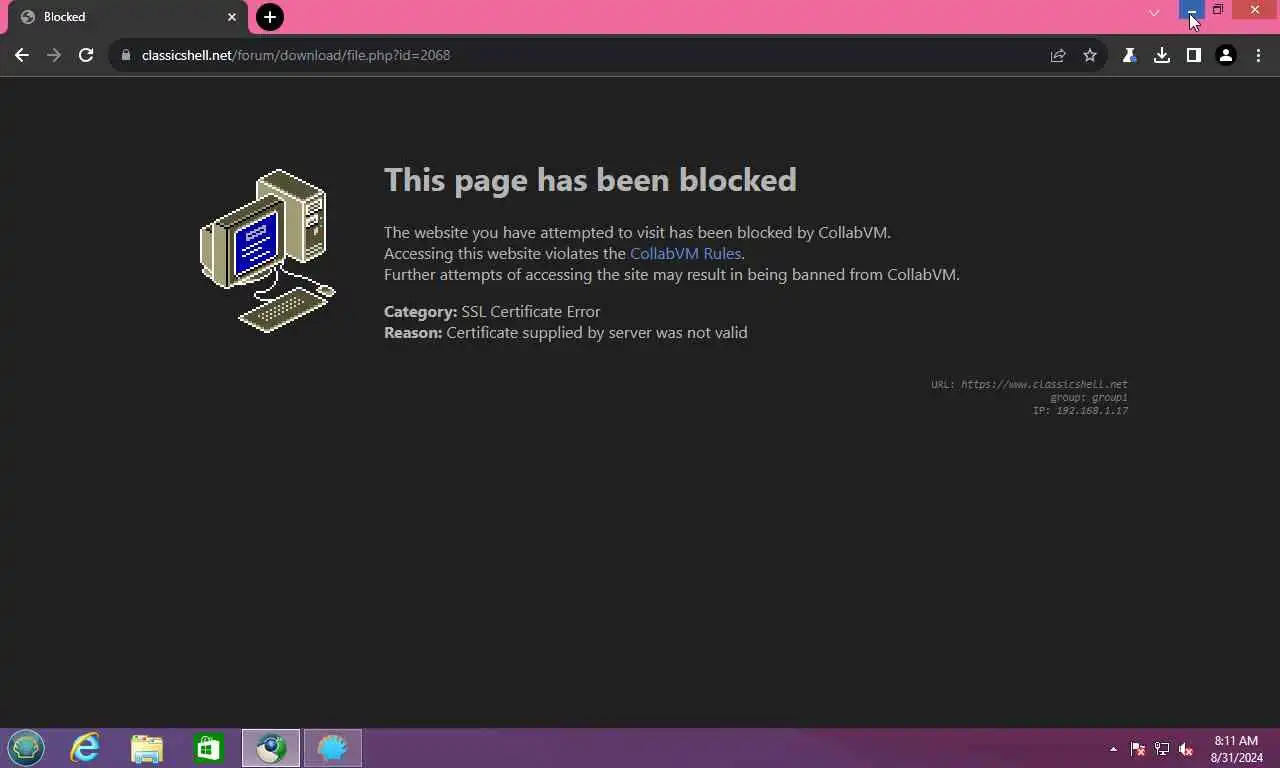The height and width of the screenshot is (768, 1280).
Task: Restore down the browser window
Action: click(1218, 10)
